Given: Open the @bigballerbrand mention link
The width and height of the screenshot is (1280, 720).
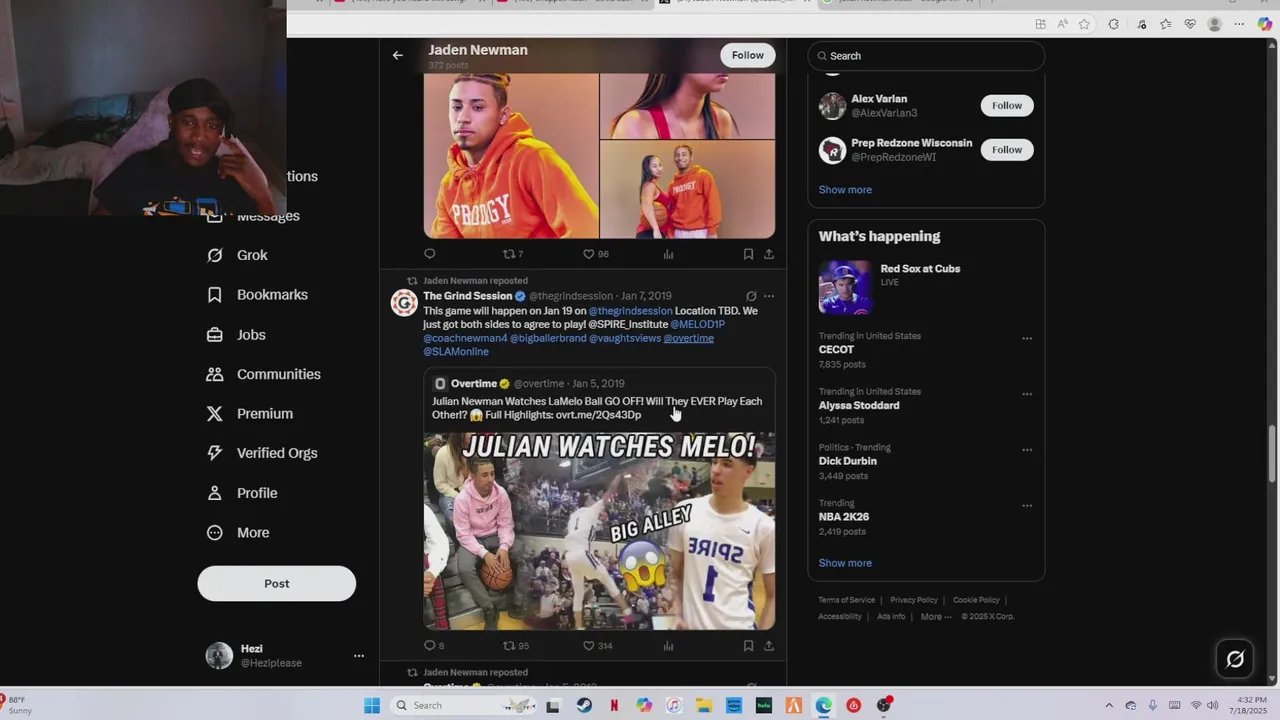Looking at the screenshot, I should tap(548, 338).
